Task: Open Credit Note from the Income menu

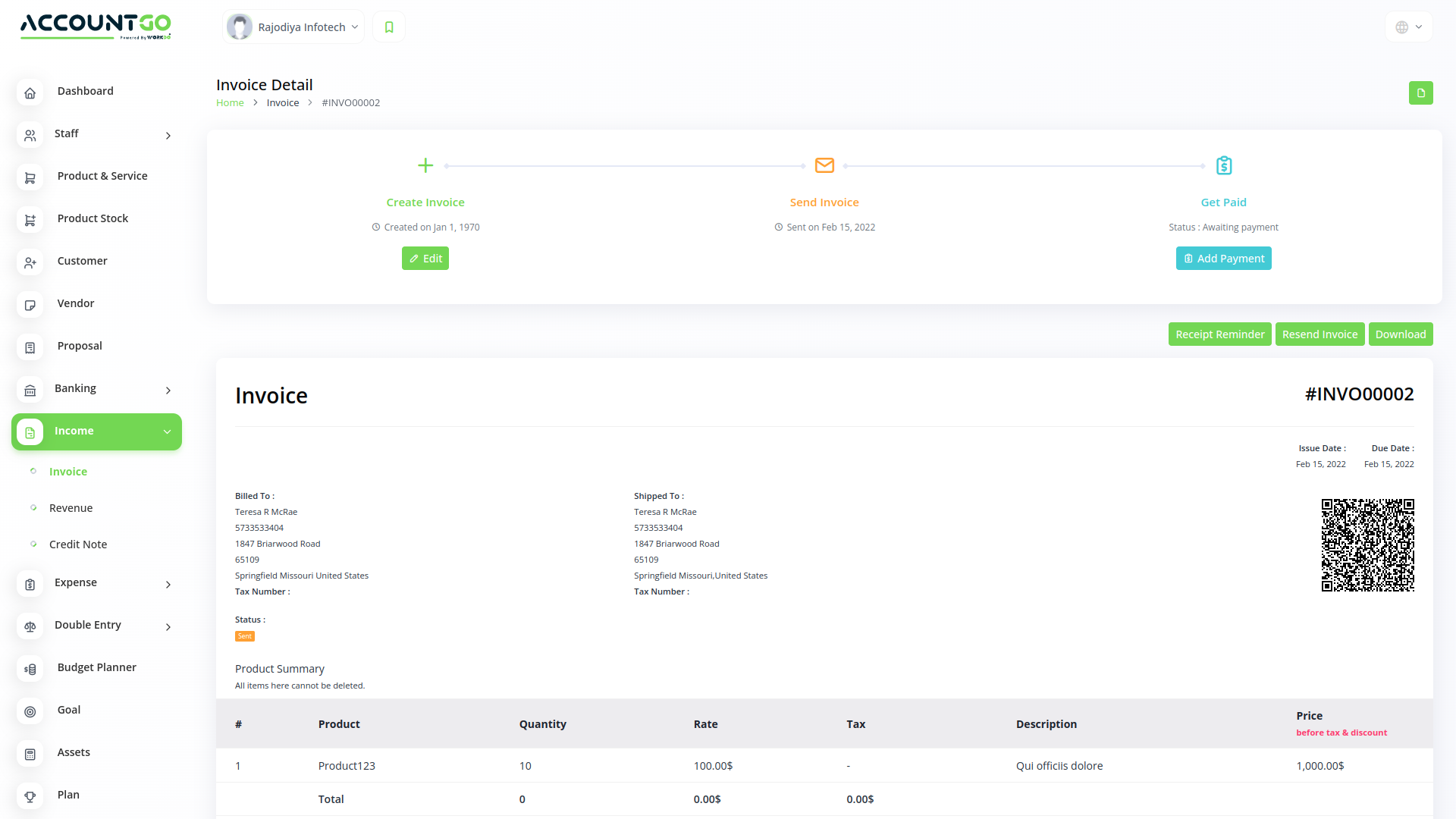Action: (78, 544)
